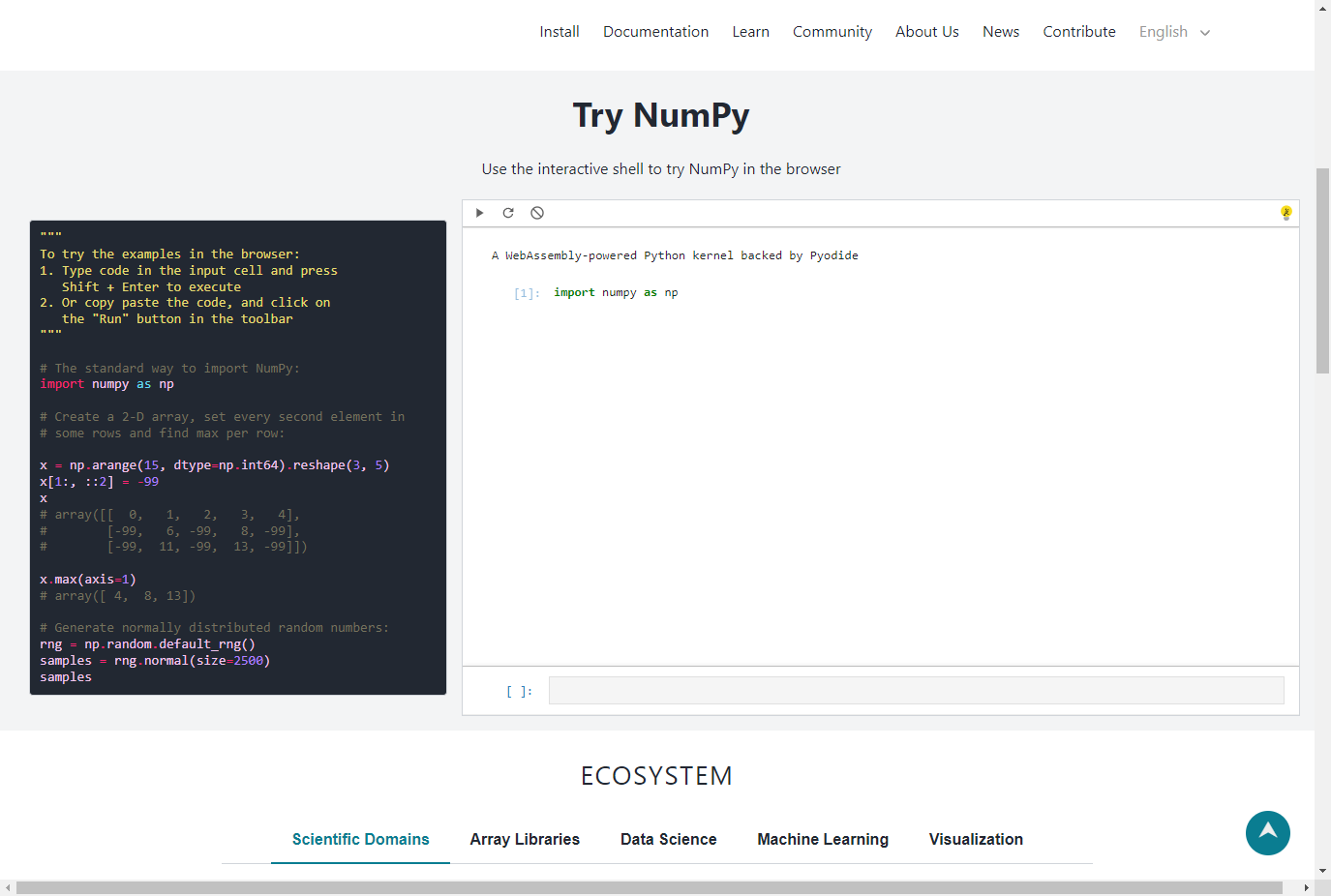Screen dimensions: 1331x896
Task: Open the About Us page
Action: click(926, 32)
